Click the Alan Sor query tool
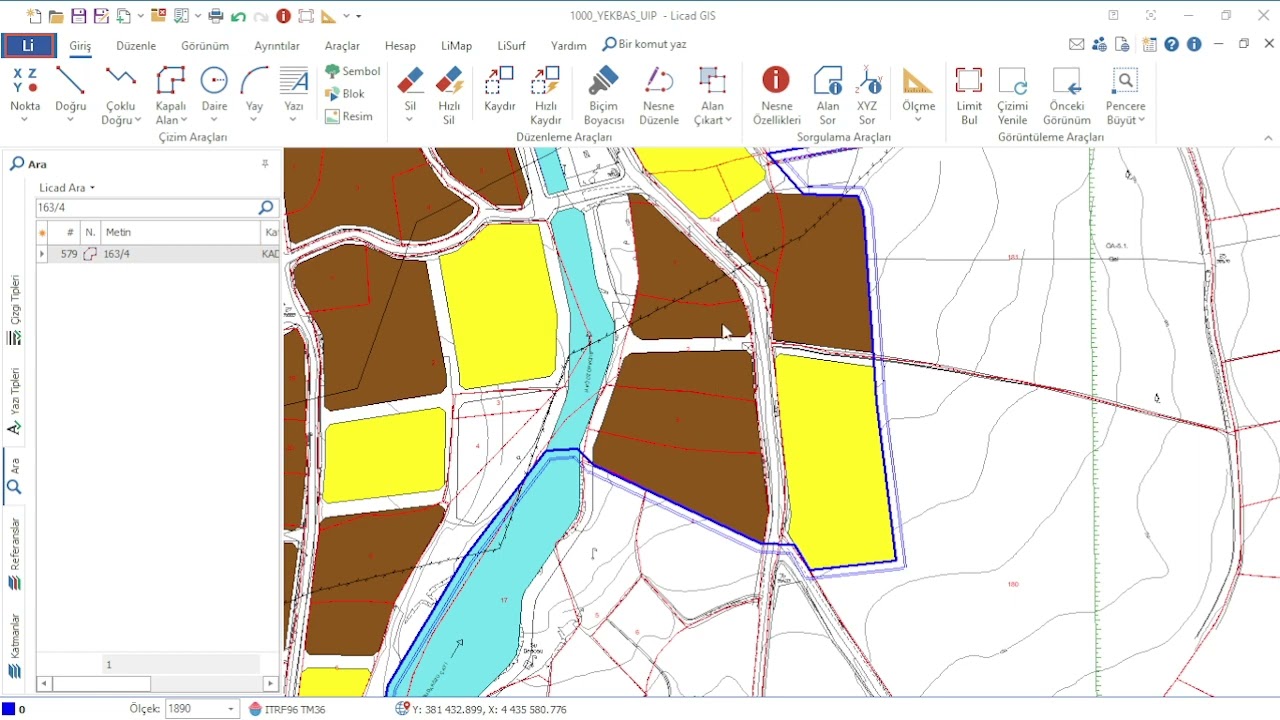The image size is (1280, 720). pos(828,96)
